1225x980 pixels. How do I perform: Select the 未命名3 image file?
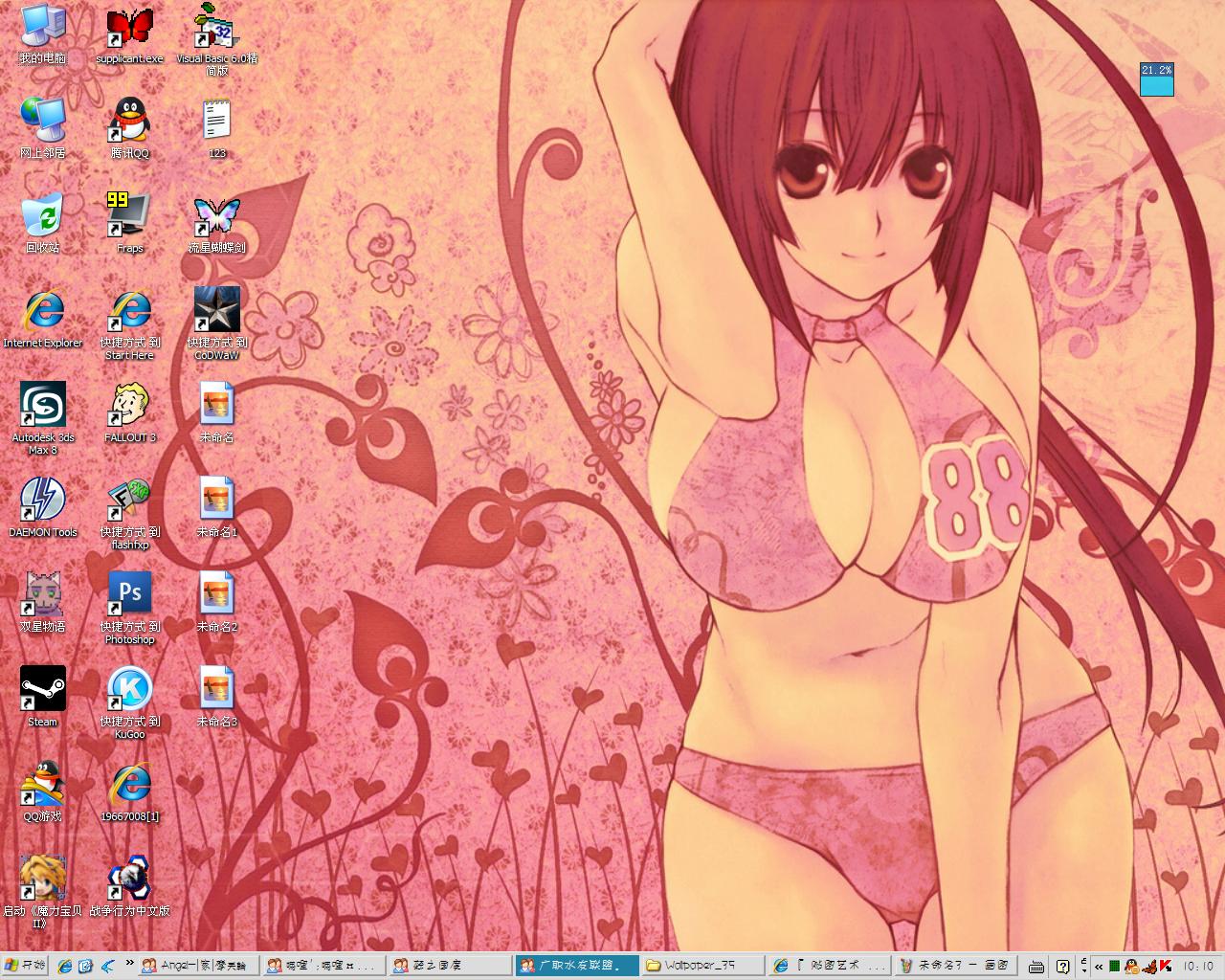coord(216,697)
